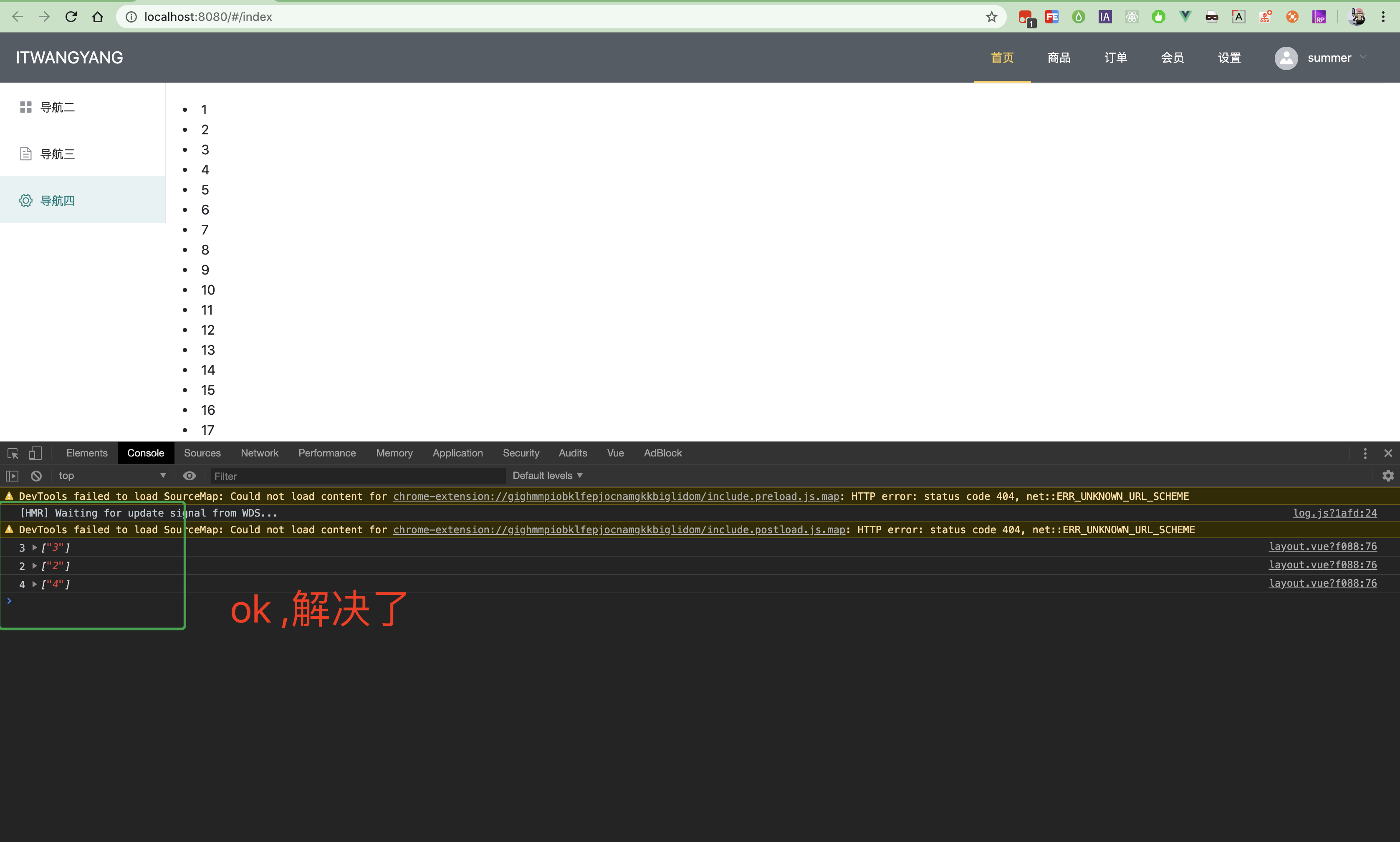Toggle the device toolbar icon
The image size is (1400, 842).
[35, 454]
